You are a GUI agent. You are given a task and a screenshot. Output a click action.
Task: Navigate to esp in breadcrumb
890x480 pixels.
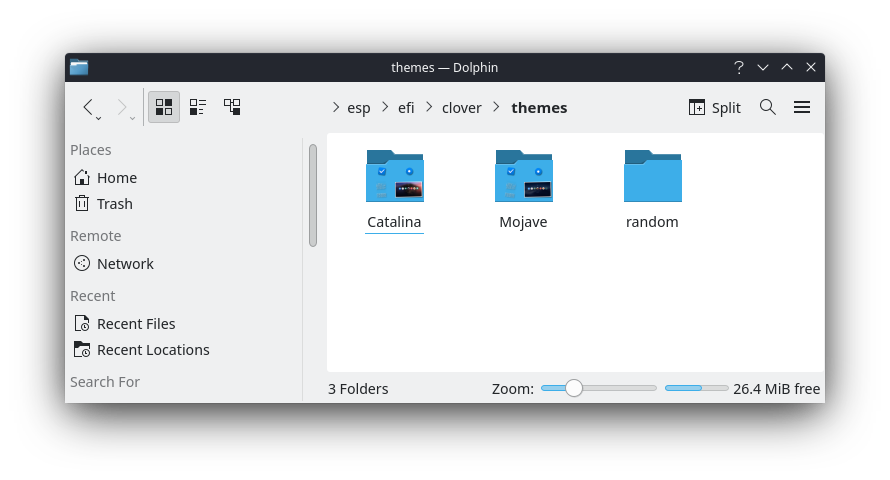tap(359, 108)
